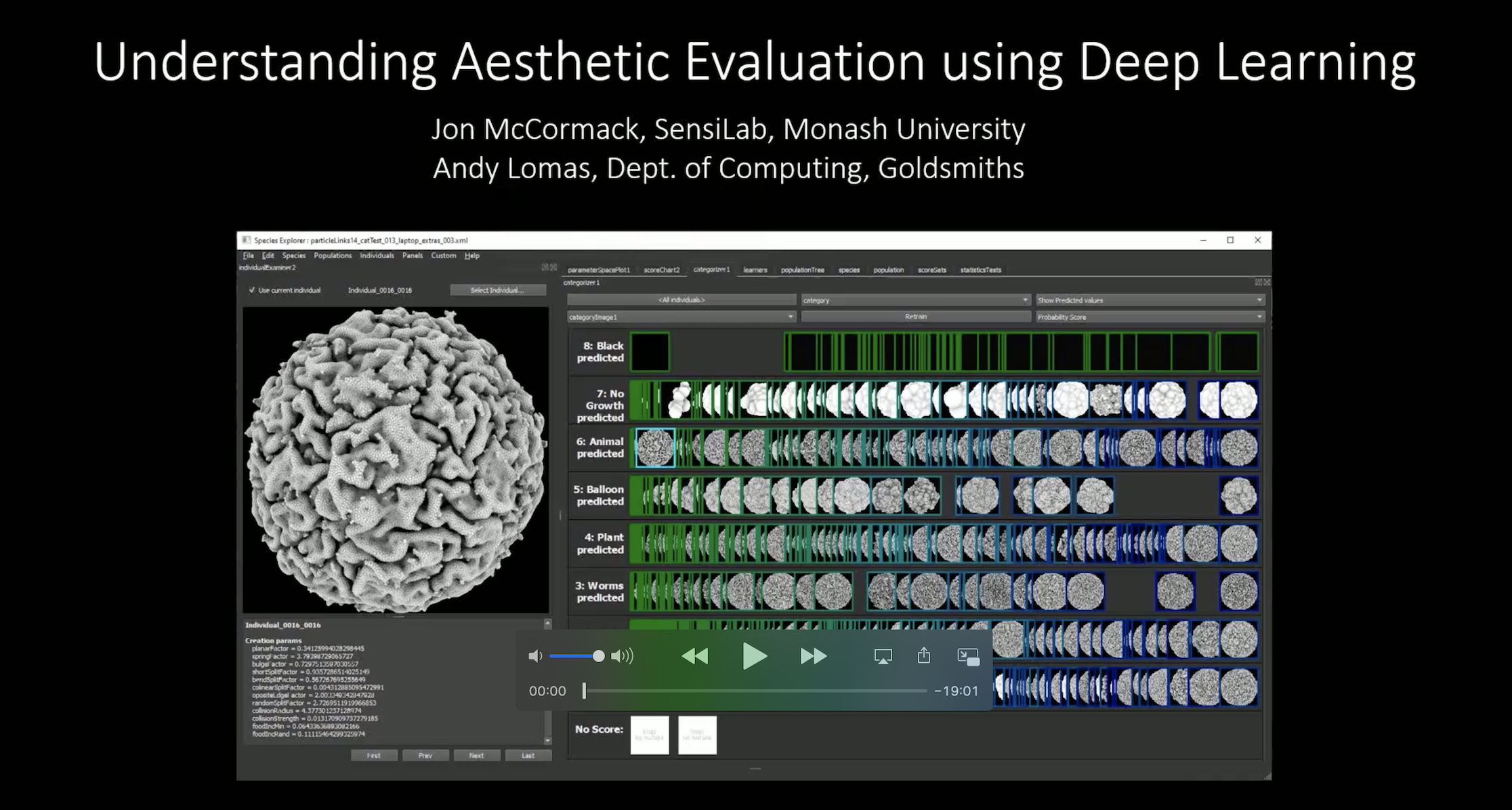Click the Select Individual... button

tap(497, 290)
